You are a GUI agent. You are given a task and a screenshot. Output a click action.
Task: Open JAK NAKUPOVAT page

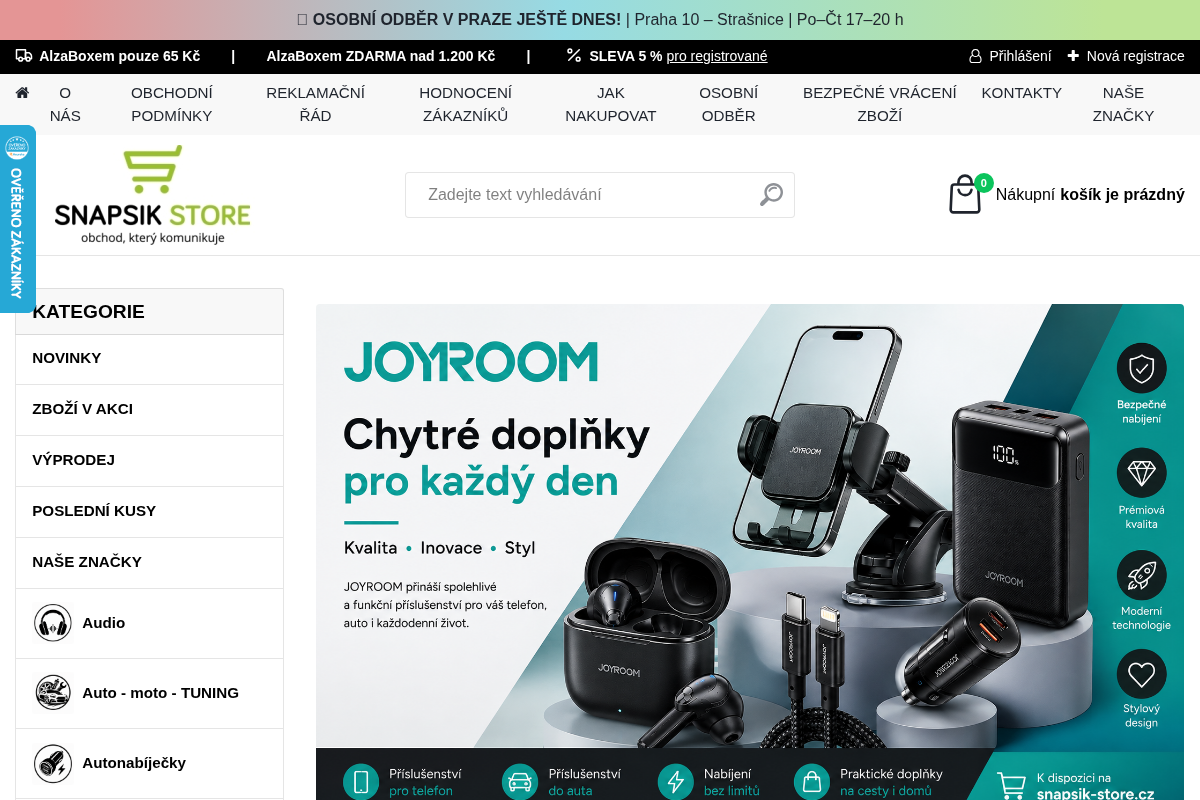pos(611,104)
